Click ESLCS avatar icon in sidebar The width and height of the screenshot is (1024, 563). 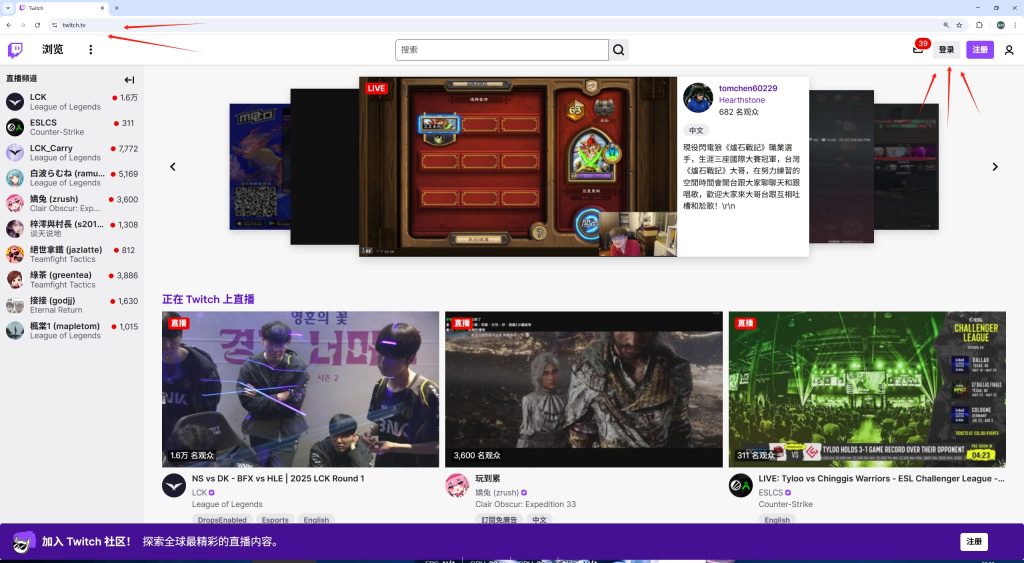[15, 127]
